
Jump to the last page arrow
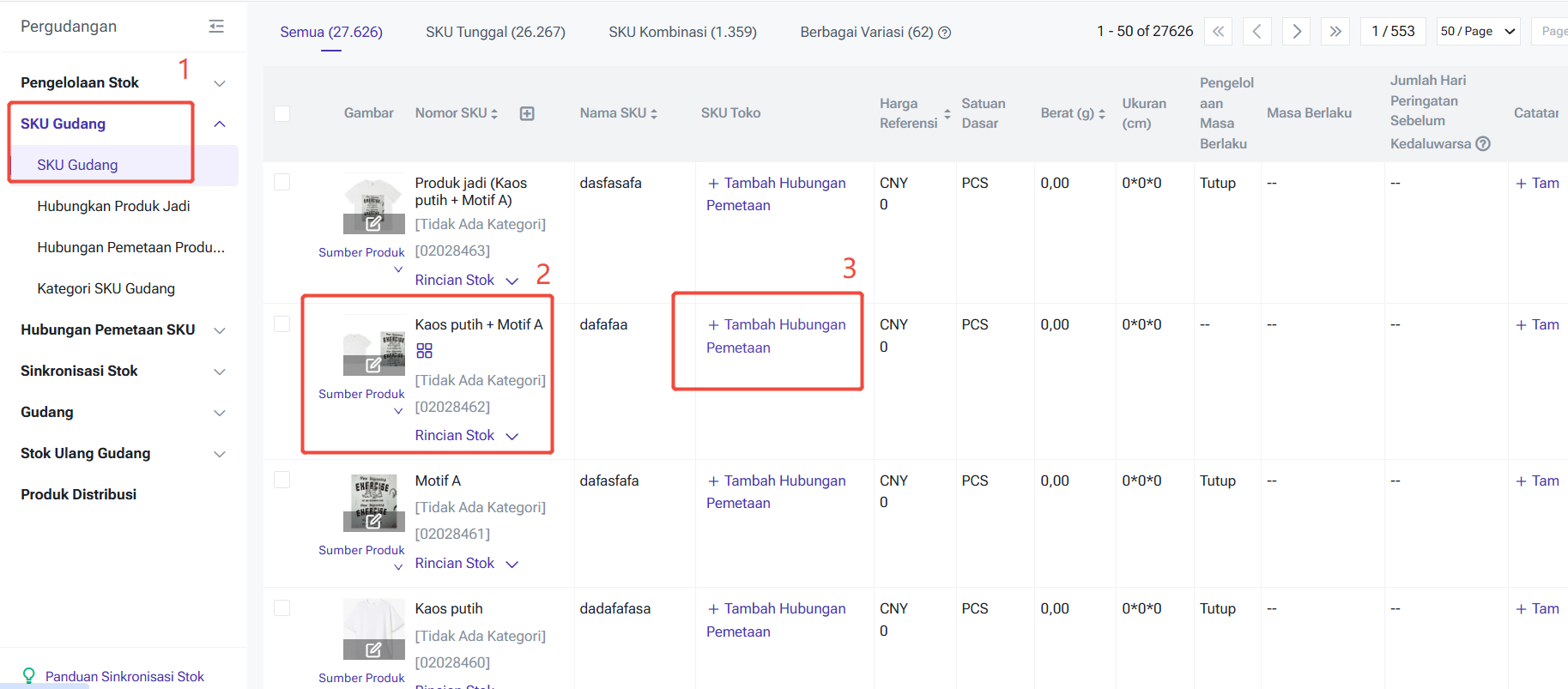(1335, 32)
